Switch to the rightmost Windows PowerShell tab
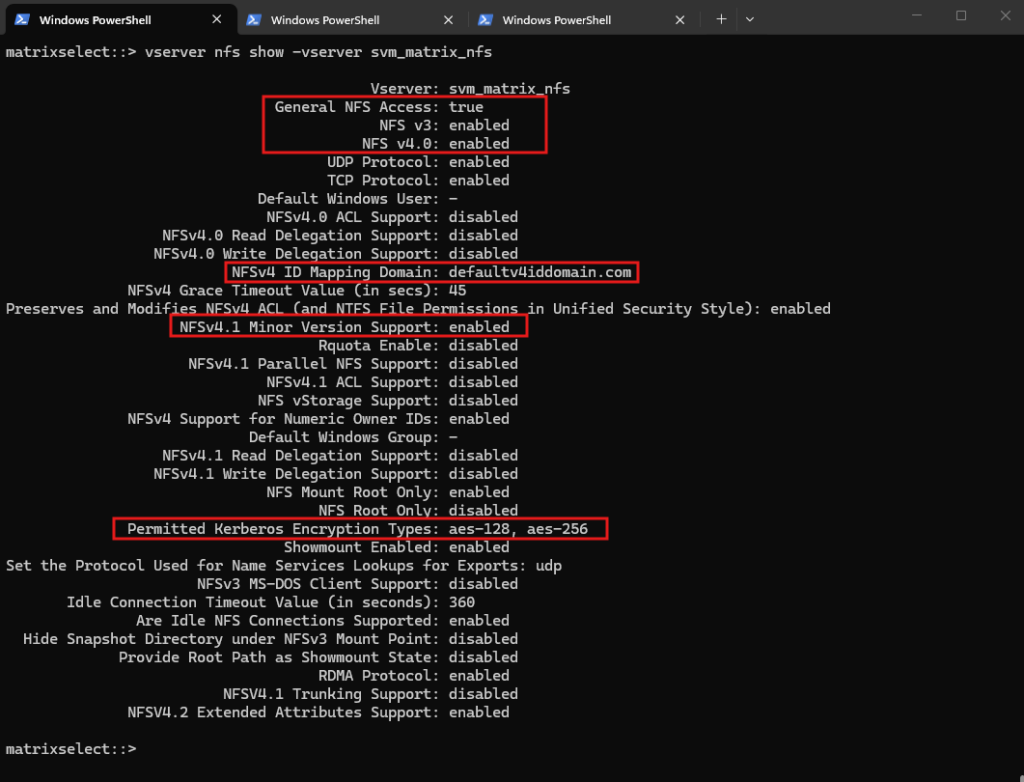 (583, 20)
